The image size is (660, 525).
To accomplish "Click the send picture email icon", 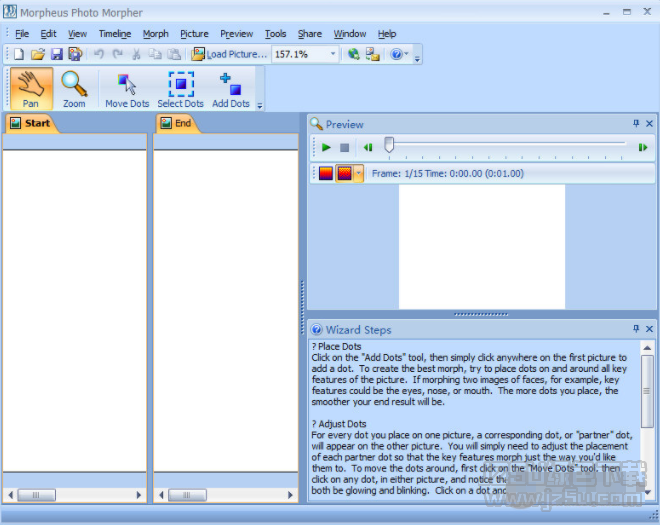I will [x=373, y=54].
